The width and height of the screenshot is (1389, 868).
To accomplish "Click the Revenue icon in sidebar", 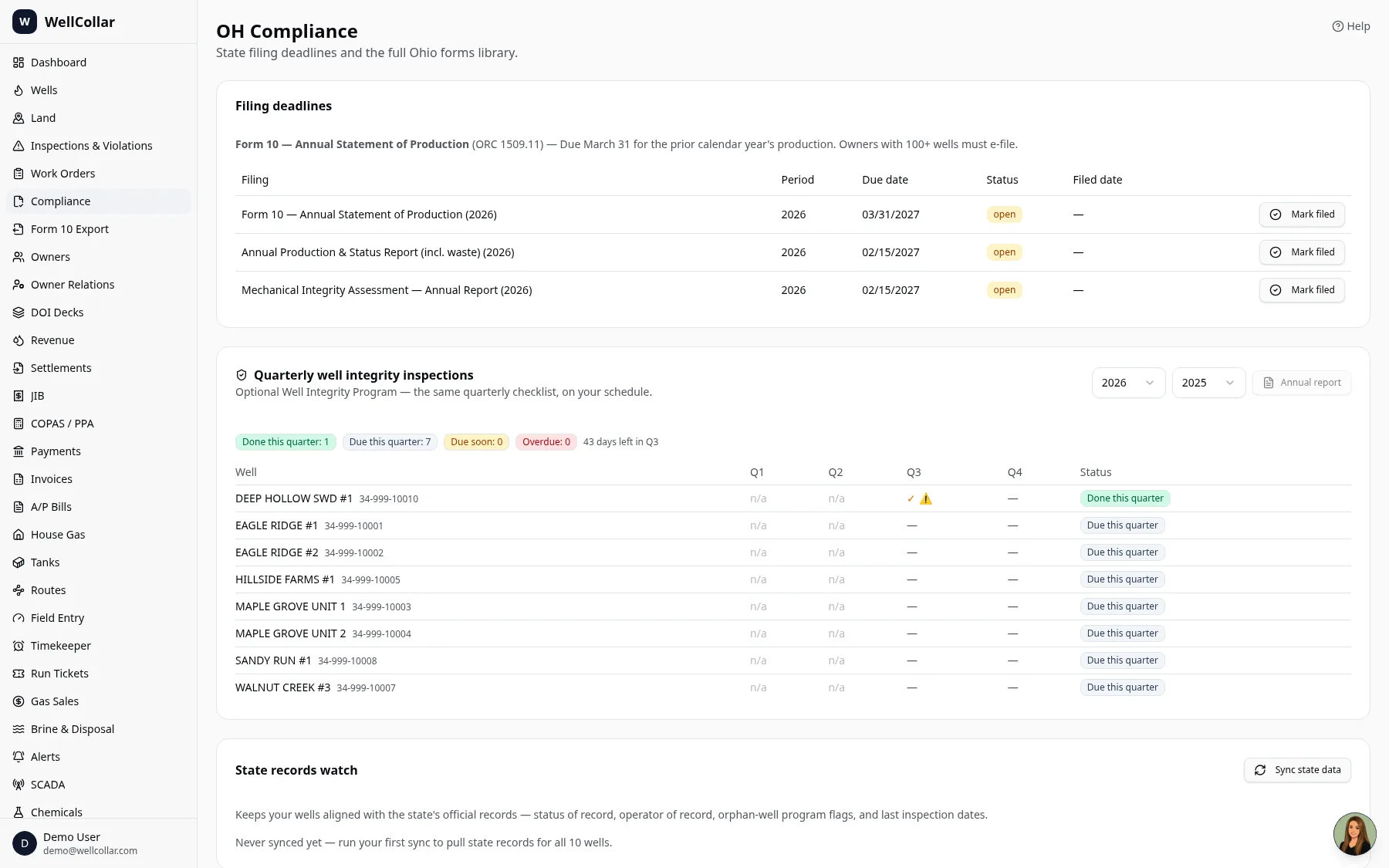I will pyautogui.click(x=19, y=340).
